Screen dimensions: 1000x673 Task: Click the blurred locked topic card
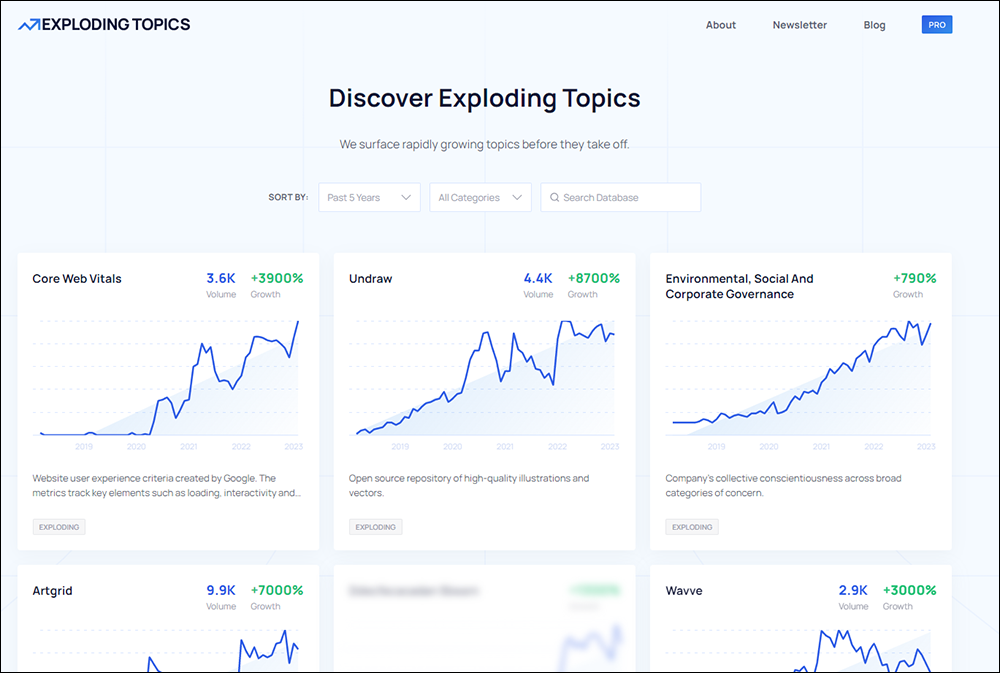(x=485, y=618)
